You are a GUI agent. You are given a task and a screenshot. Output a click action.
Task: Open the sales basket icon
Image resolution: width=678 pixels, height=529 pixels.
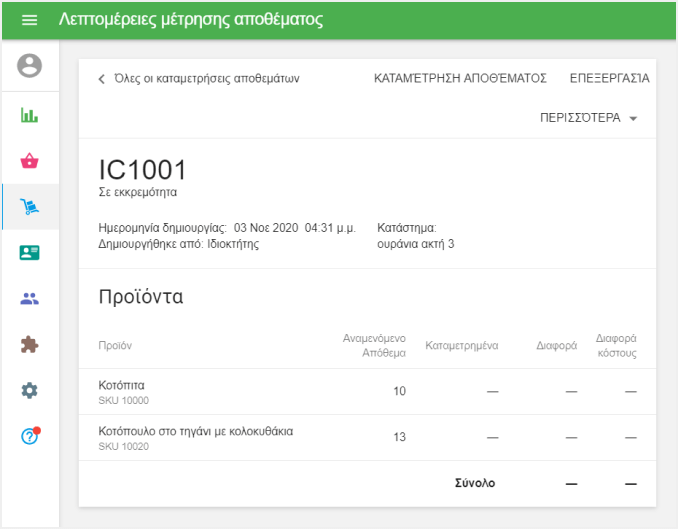(30, 161)
